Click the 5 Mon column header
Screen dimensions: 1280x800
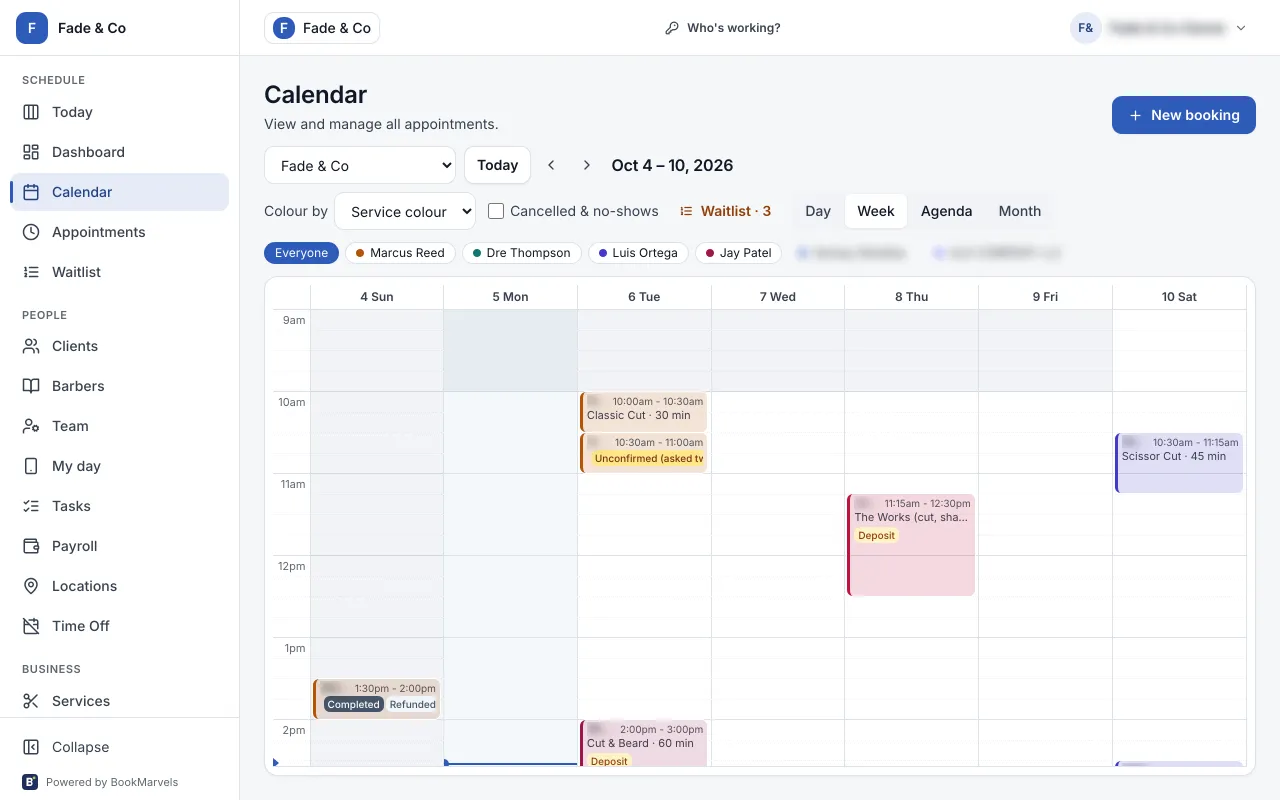tap(510, 297)
